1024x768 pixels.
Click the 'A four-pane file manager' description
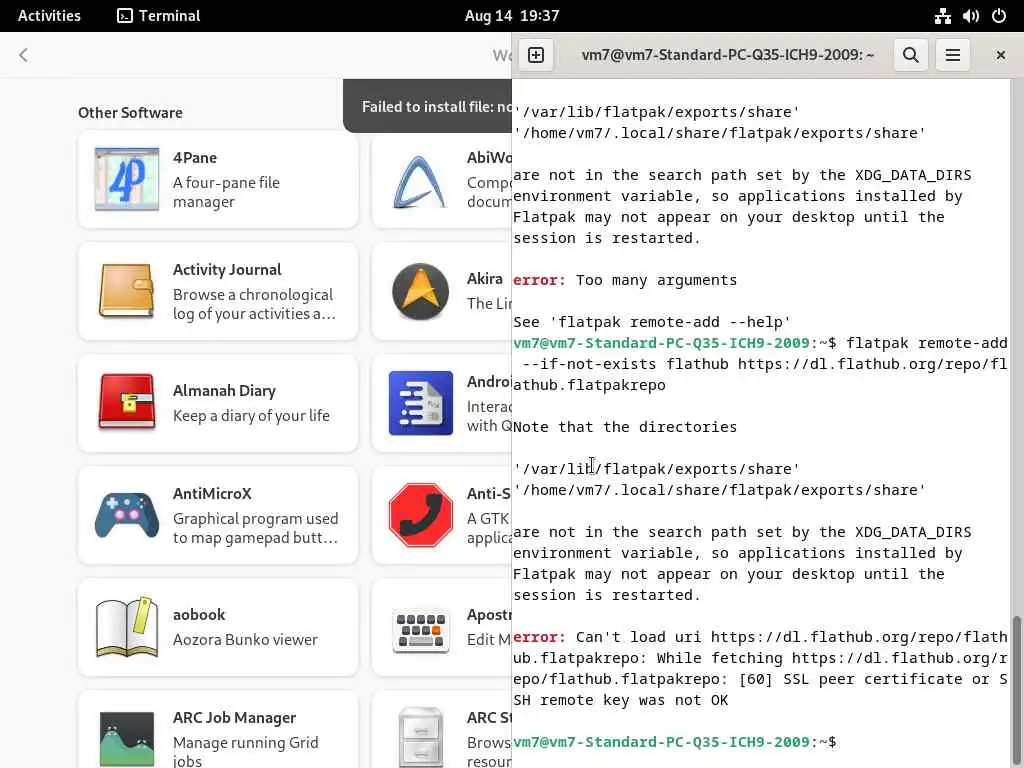[x=226, y=192]
